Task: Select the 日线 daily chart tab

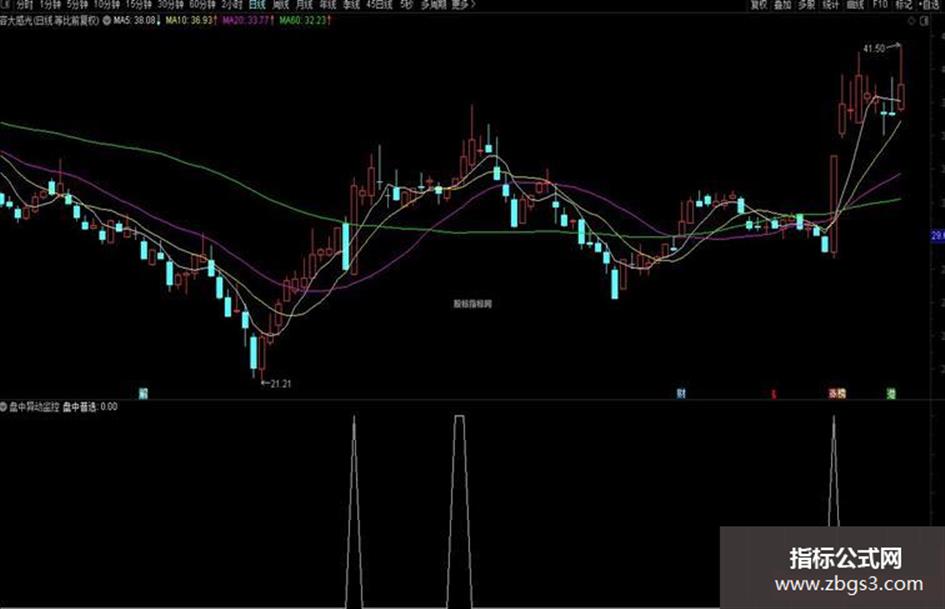Action: (x=257, y=4)
